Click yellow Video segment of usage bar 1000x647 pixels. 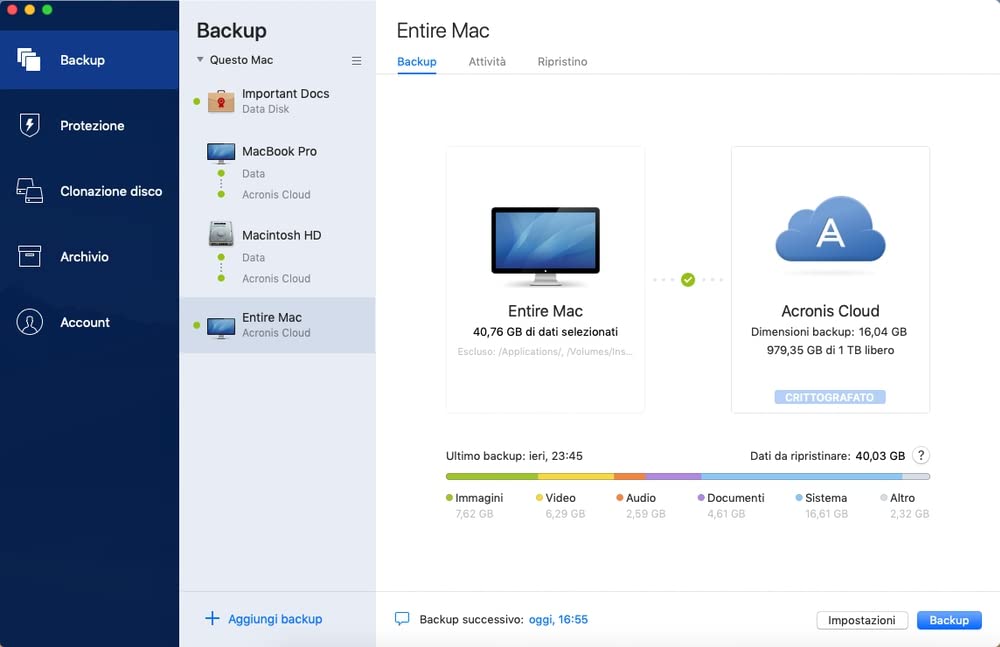coord(576,476)
